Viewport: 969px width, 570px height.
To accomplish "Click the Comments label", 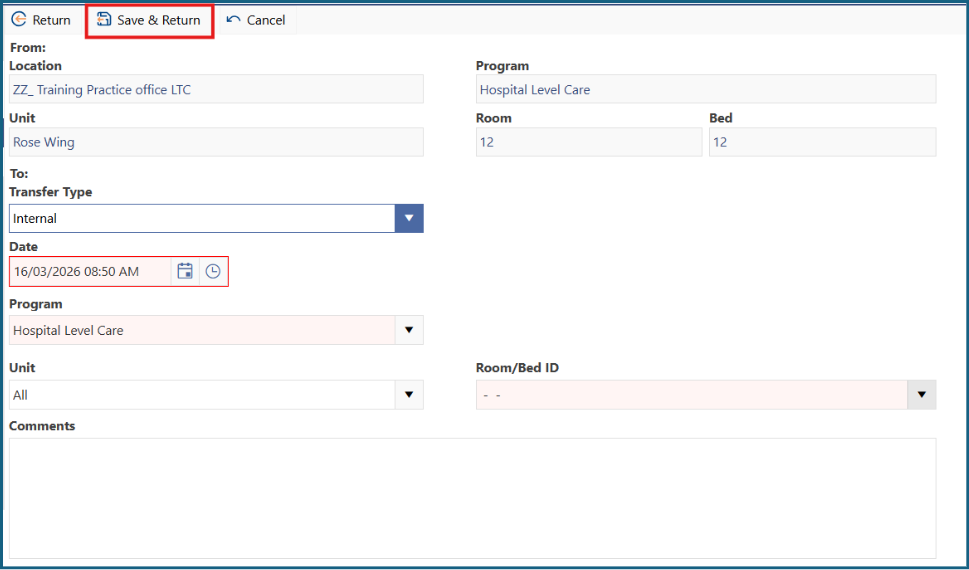I will point(42,426).
